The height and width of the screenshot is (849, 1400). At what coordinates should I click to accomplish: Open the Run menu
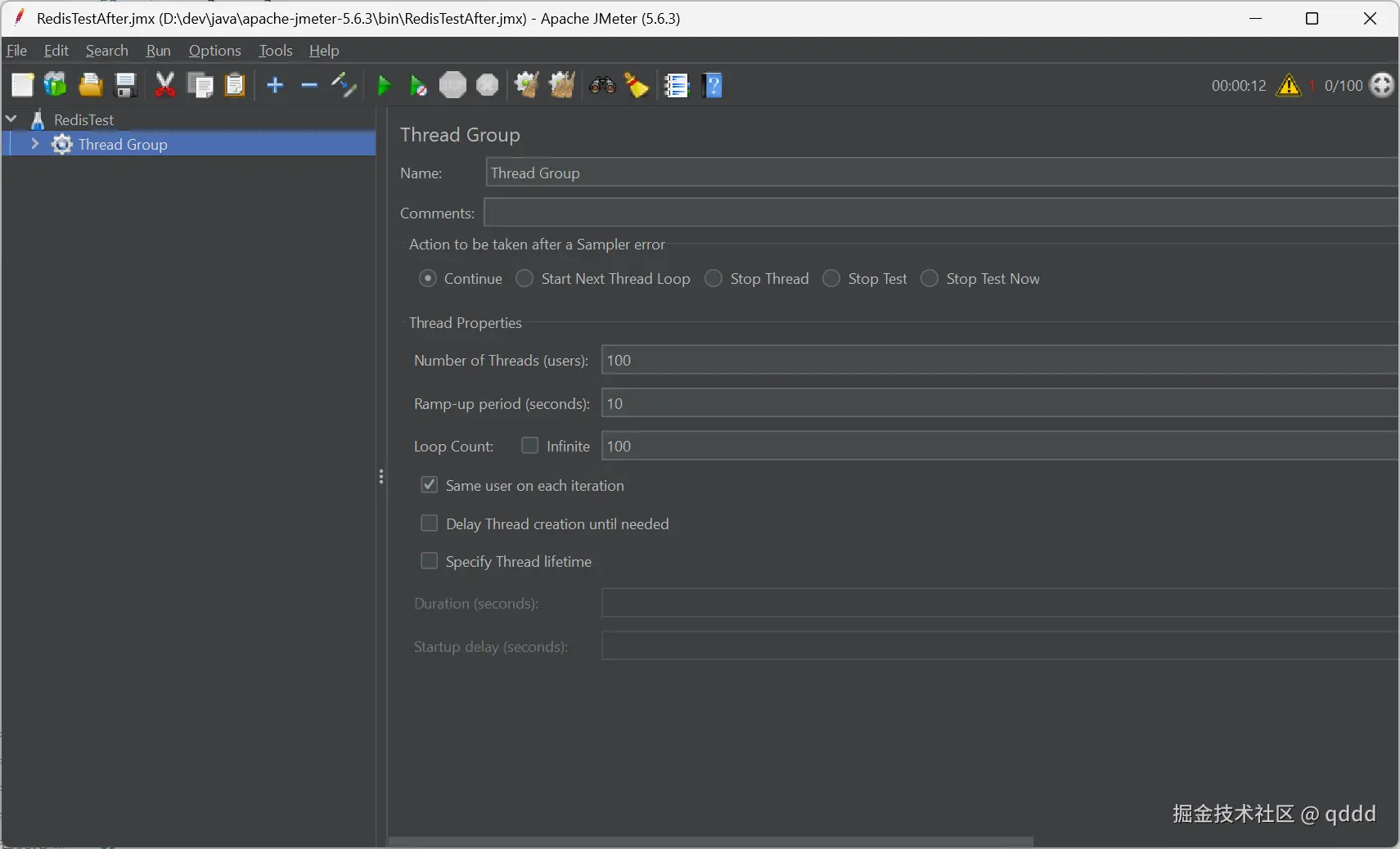[x=159, y=50]
